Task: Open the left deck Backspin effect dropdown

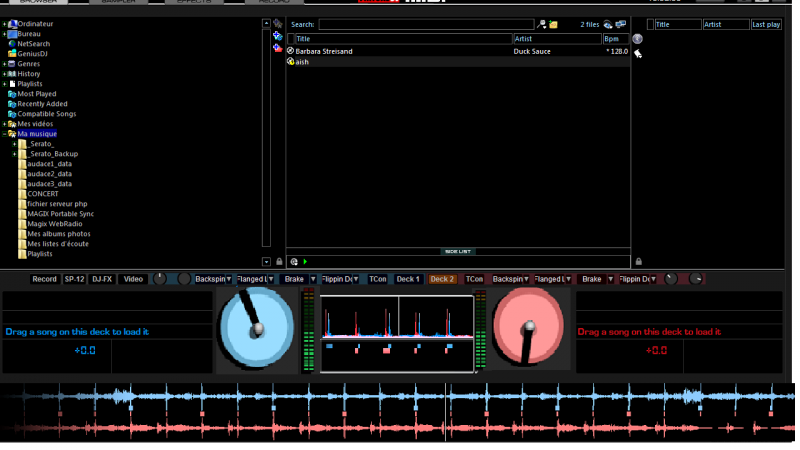Action: point(229,279)
